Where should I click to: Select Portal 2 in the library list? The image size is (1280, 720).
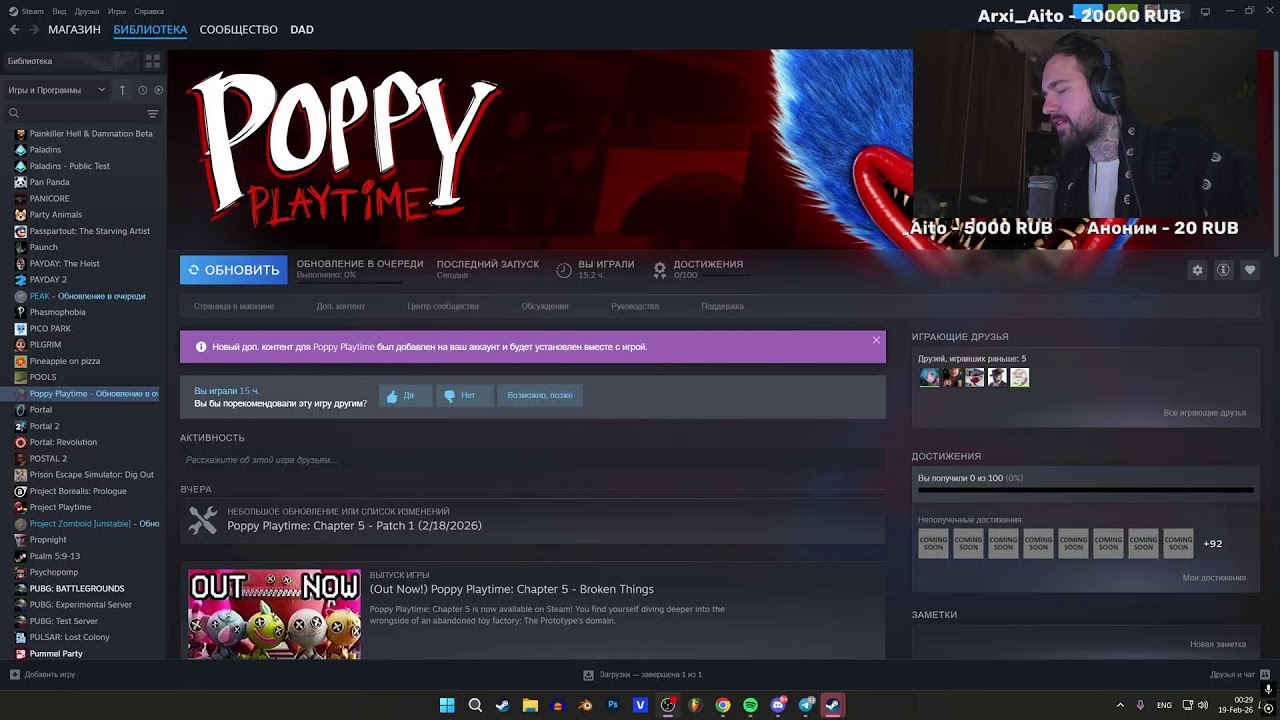point(44,426)
